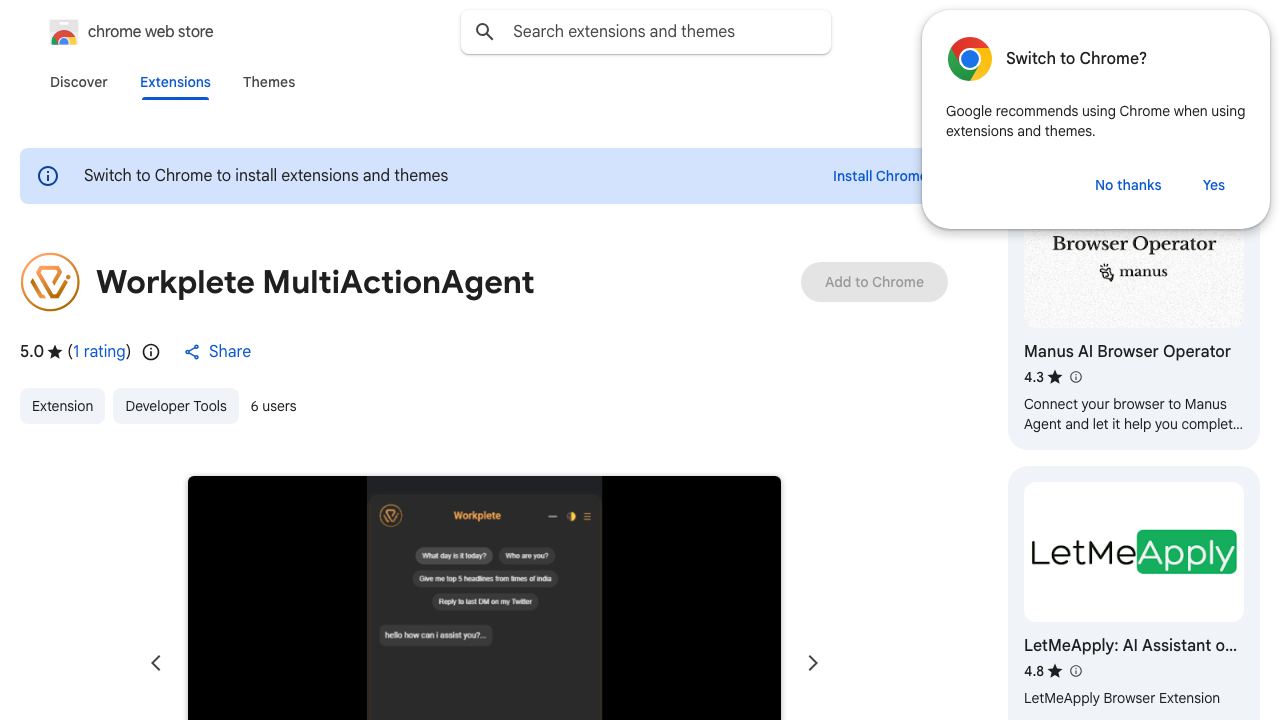Click the info icon beside the LetMeApply 4.8 rating

point(1076,671)
